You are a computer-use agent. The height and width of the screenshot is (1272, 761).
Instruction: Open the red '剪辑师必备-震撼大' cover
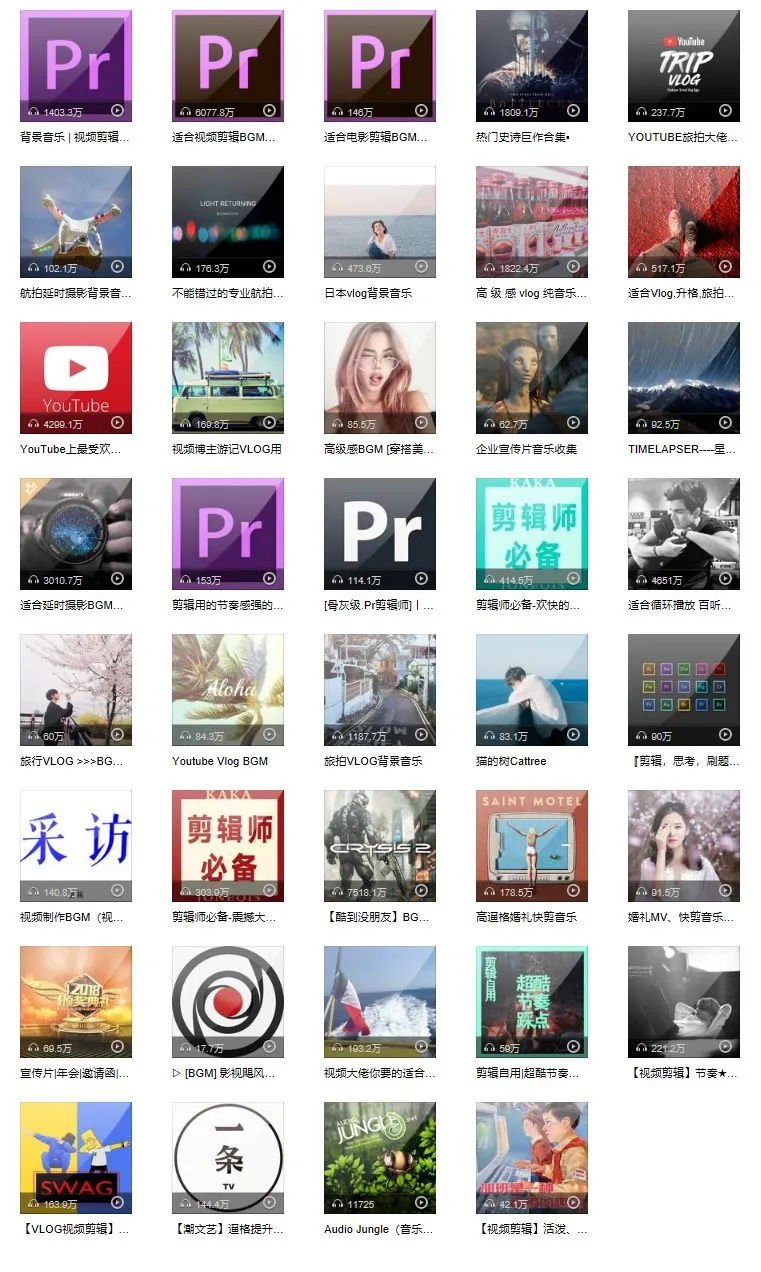coord(228,846)
